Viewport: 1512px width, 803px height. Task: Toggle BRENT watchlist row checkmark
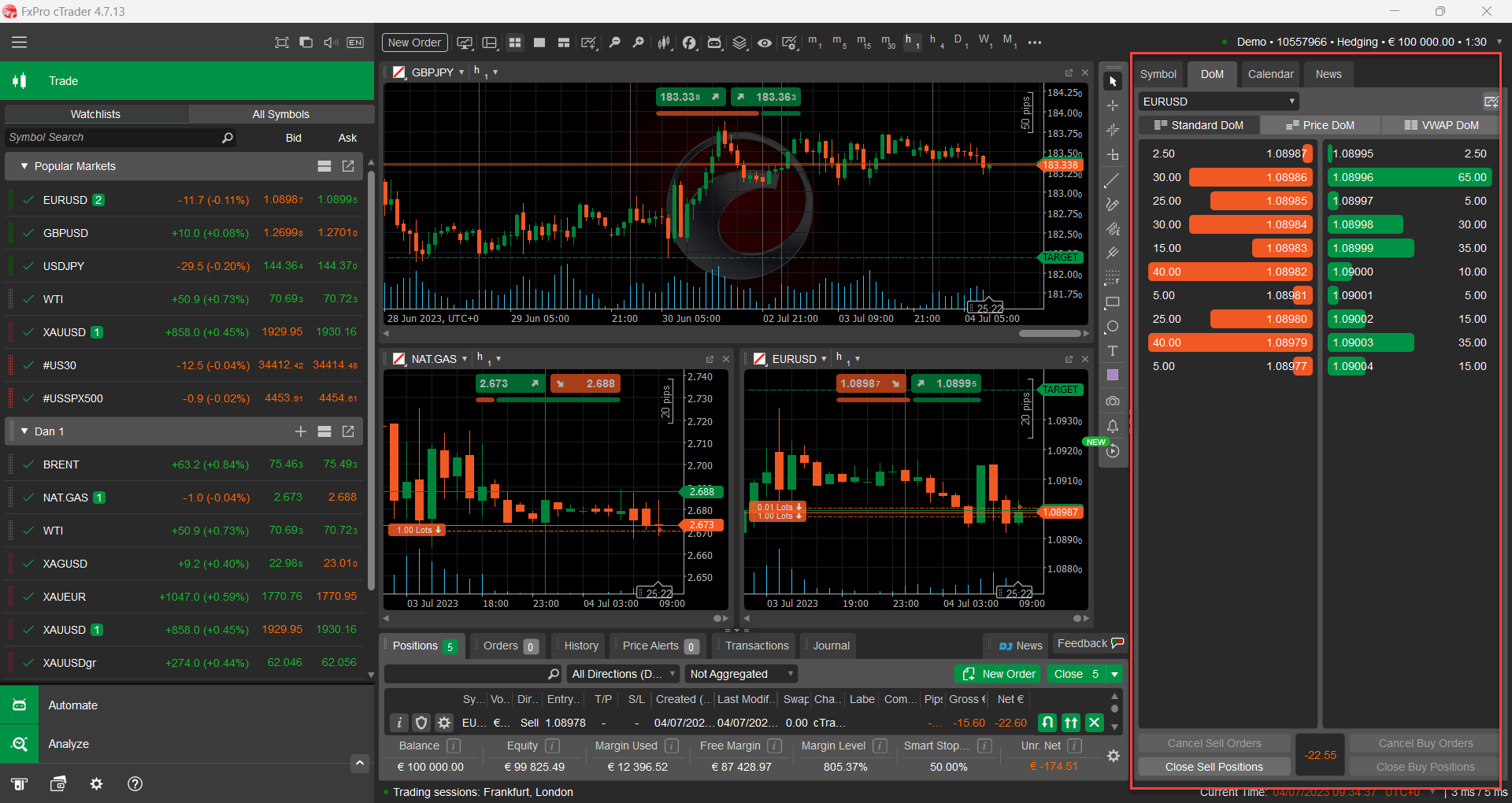28,464
